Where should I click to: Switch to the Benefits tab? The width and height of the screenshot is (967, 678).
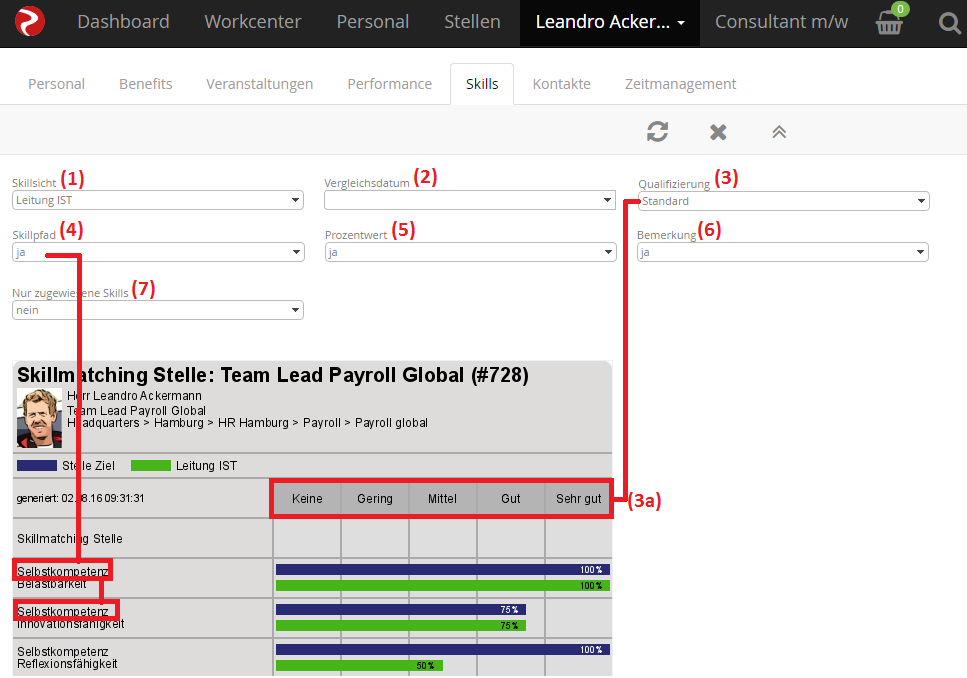(146, 84)
